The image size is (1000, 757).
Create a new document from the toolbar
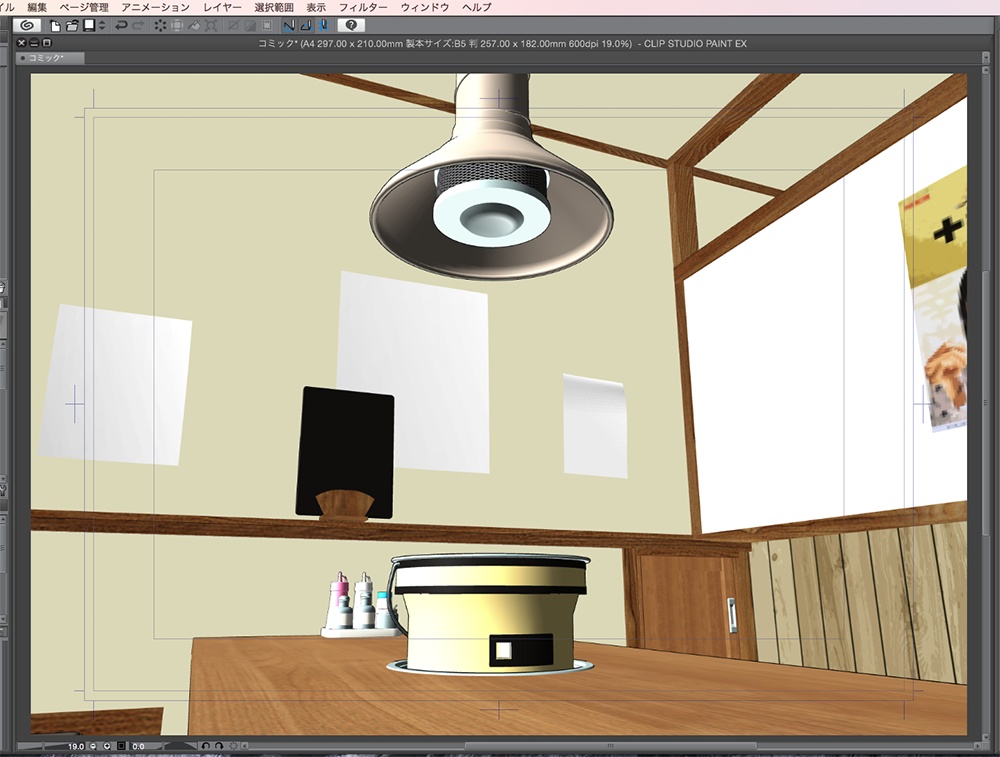coord(55,26)
